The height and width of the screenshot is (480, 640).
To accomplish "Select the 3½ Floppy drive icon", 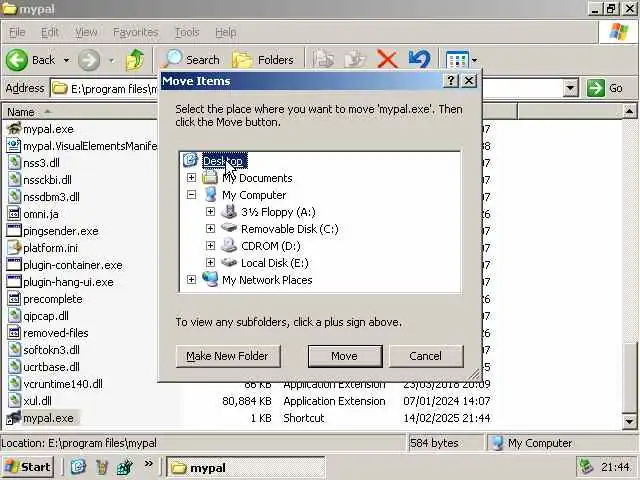I will pos(229,211).
